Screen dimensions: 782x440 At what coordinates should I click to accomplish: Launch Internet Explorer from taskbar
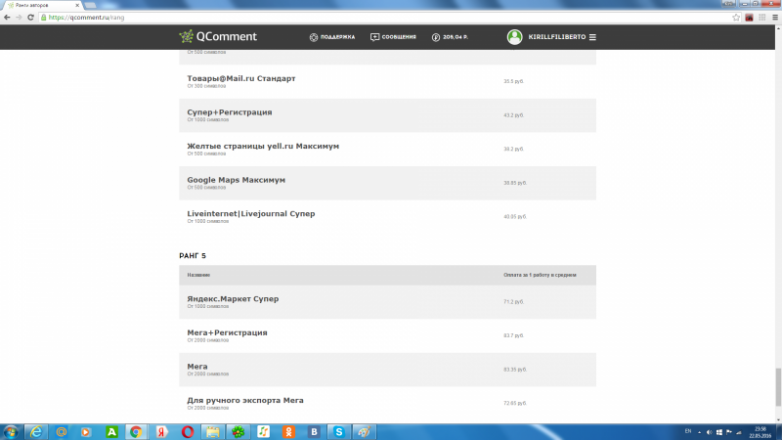click(x=36, y=432)
